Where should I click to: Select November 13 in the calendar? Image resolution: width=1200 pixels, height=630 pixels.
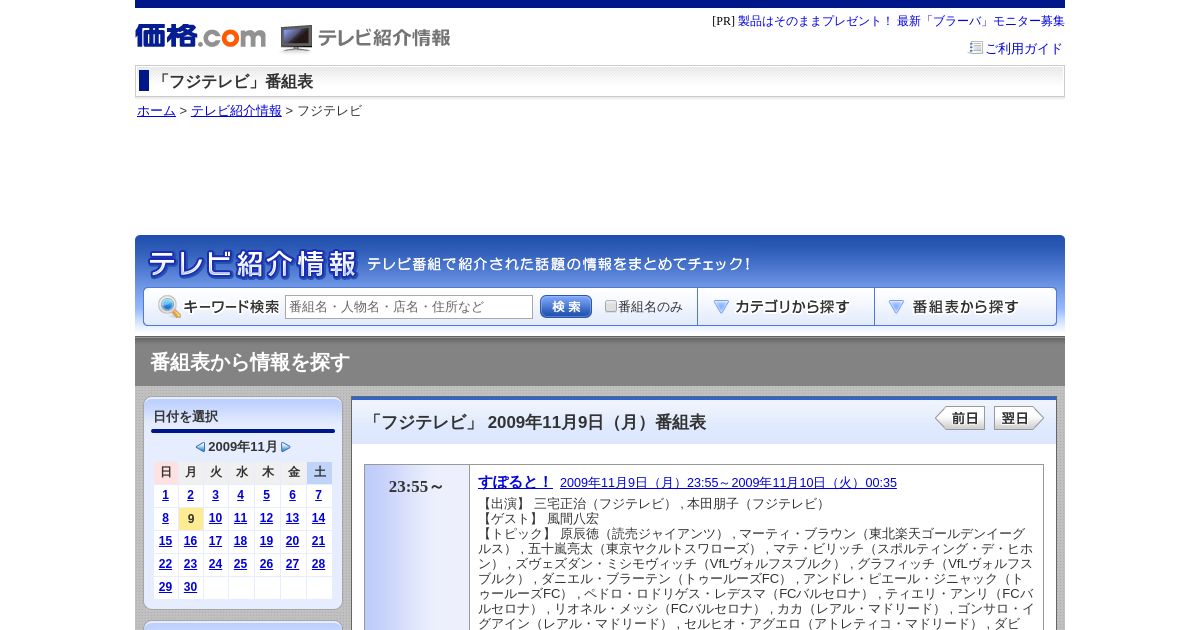coord(293,518)
